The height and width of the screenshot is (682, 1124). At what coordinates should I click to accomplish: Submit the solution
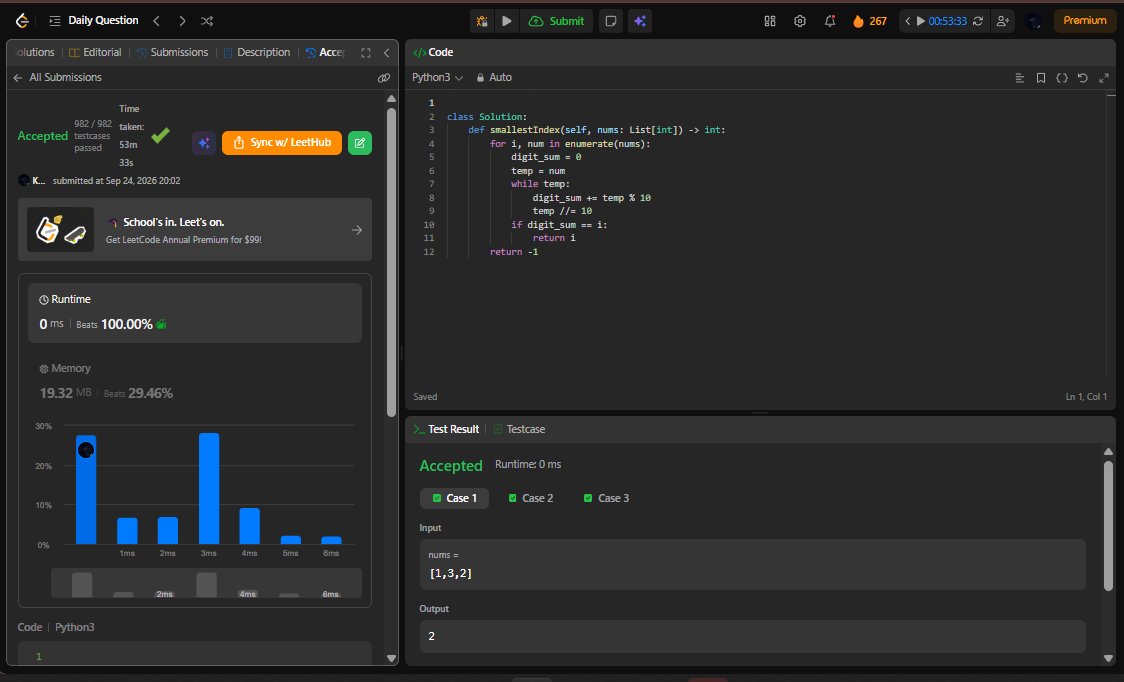pyautogui.click(x=556, y=21)
